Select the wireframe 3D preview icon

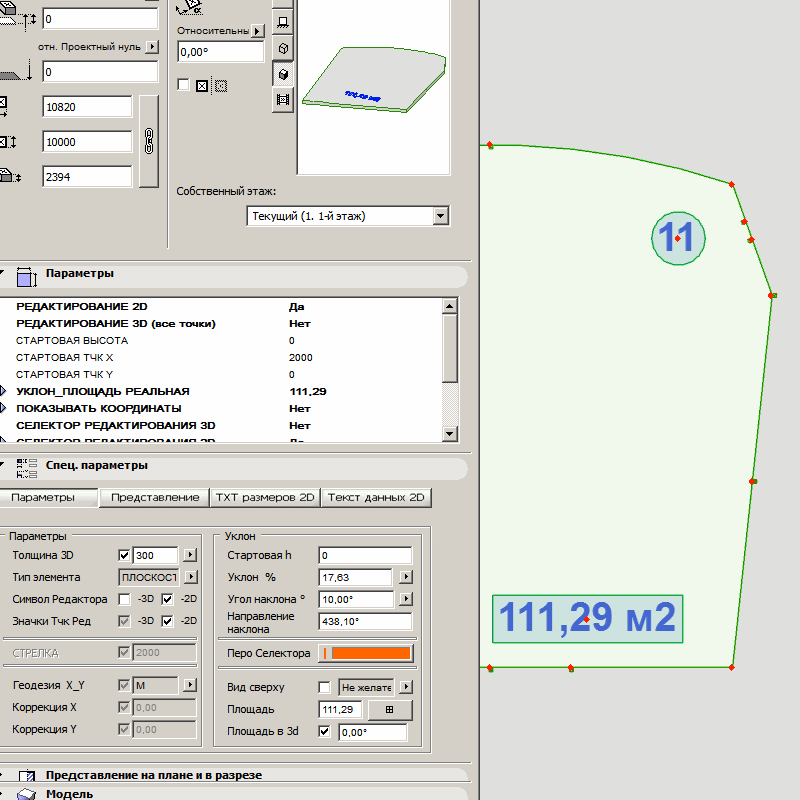tap(283, 48)
